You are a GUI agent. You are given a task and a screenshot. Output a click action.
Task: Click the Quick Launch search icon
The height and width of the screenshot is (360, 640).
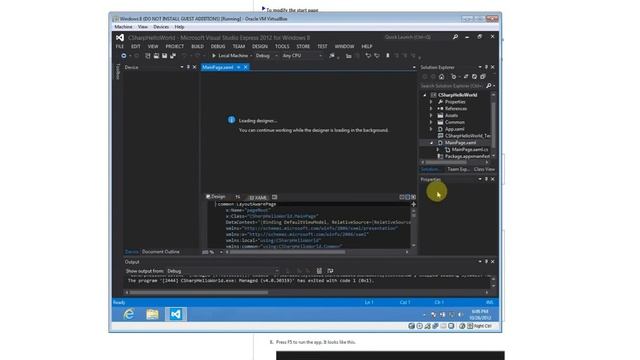pos(455,37)
